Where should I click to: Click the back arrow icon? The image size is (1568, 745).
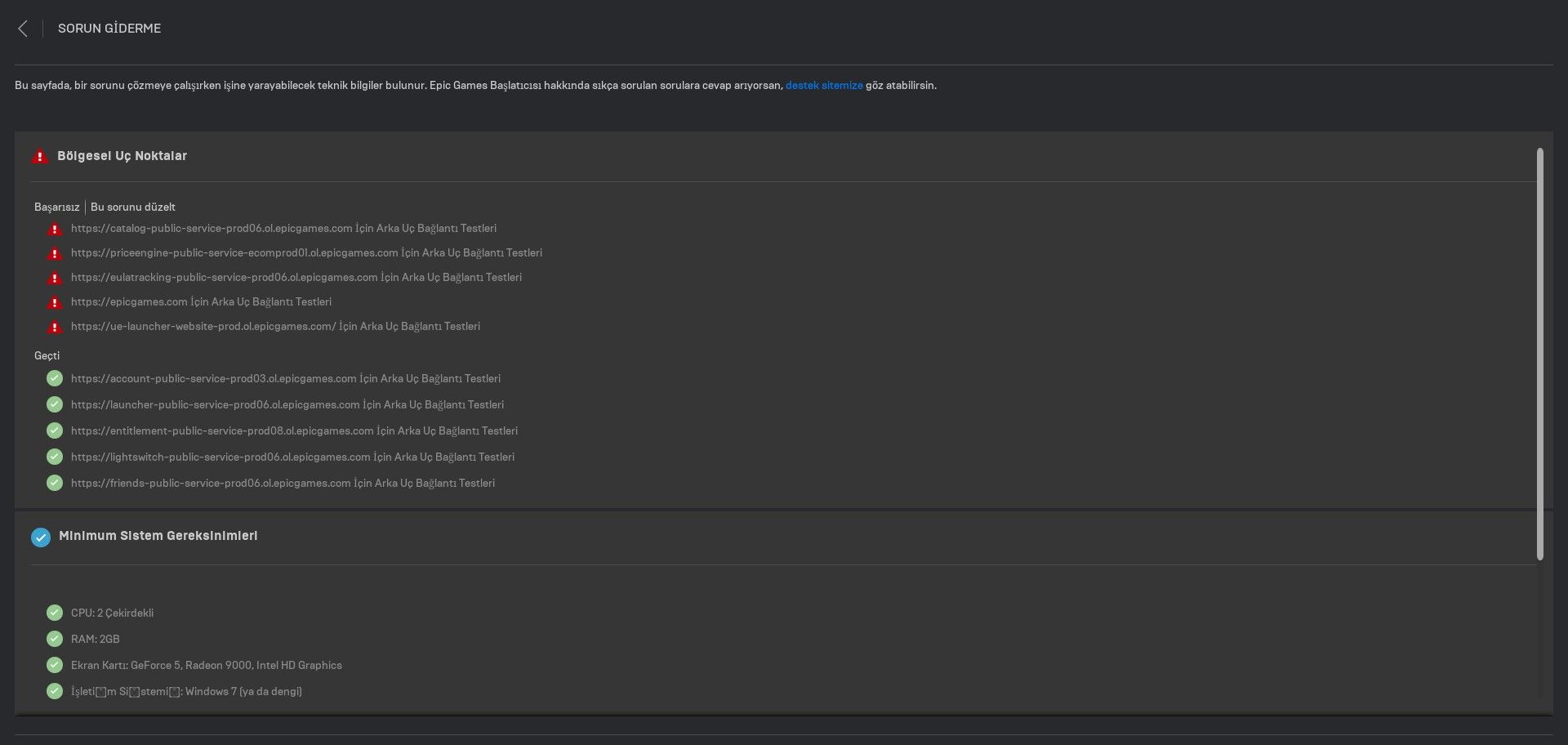tap(23, 29)
